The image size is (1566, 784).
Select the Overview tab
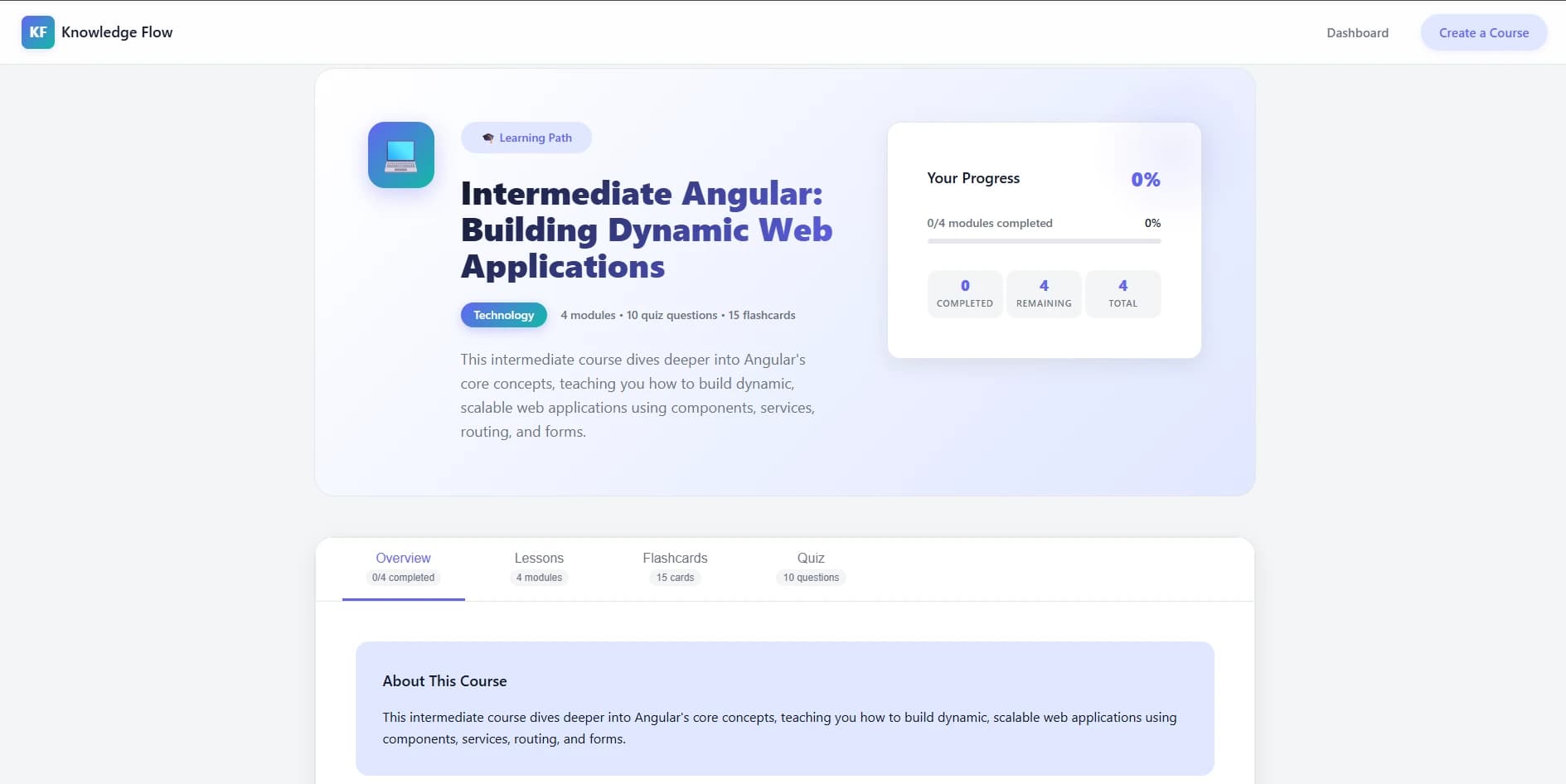(x=403, y=566)
